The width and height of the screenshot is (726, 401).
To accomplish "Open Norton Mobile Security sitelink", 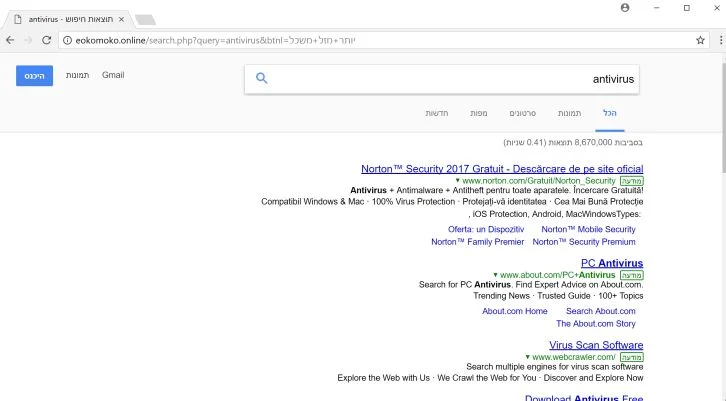I will pos(588,229).
